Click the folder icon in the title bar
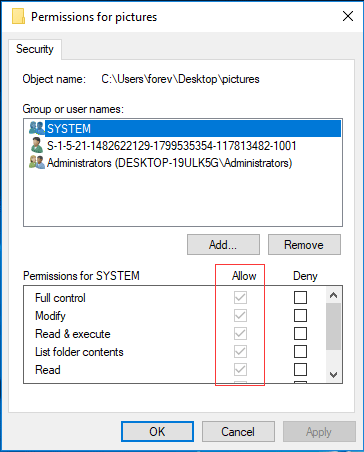This screenshot has height=452, width=364. pyautogui.click(x=18, y=16)
